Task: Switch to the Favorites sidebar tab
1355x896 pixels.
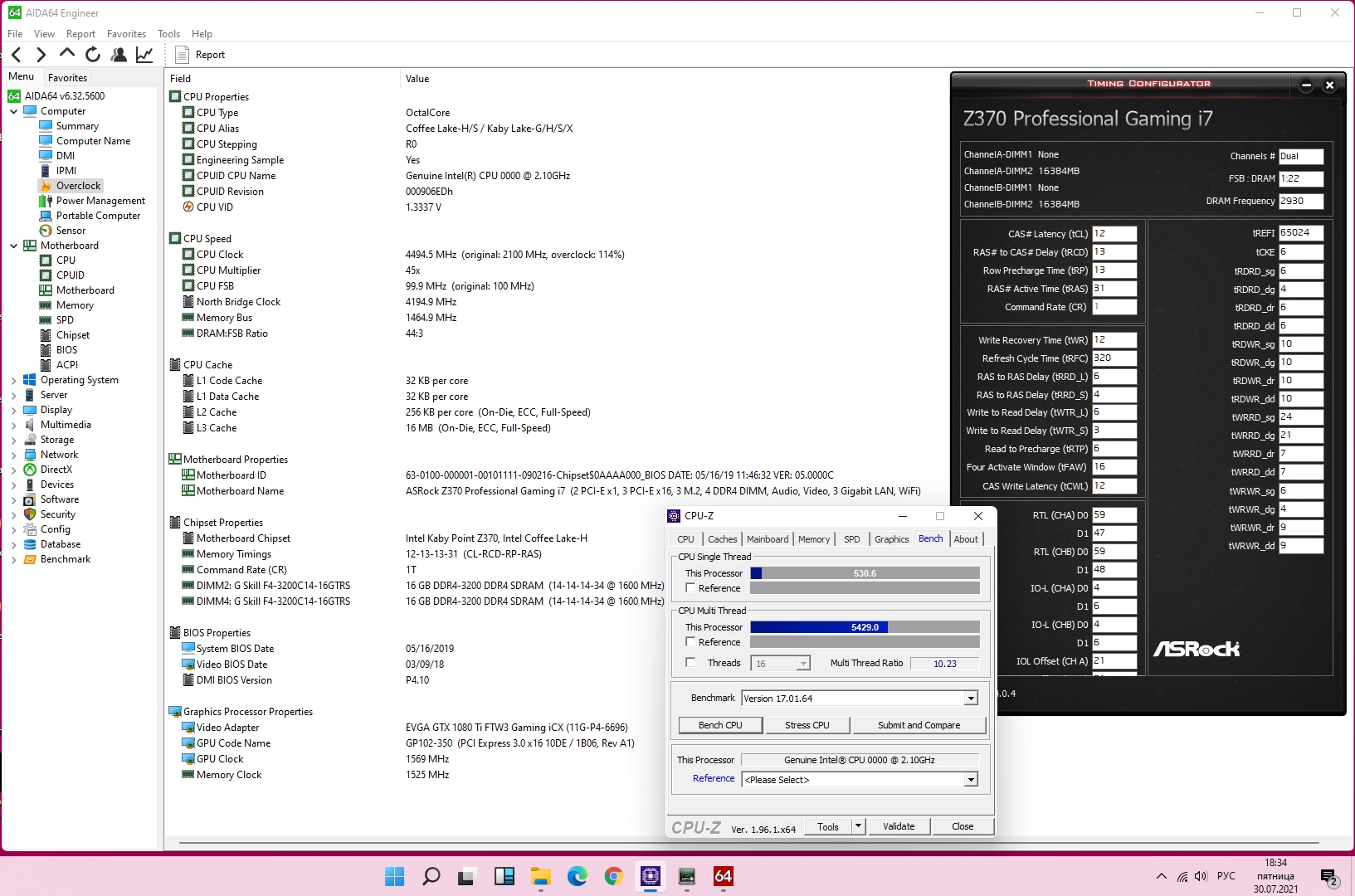Action: tap(67, 77)
